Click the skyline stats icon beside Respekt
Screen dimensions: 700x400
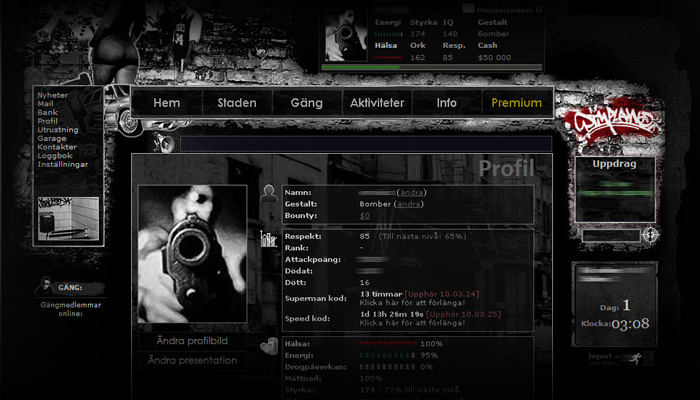[268, 238]
